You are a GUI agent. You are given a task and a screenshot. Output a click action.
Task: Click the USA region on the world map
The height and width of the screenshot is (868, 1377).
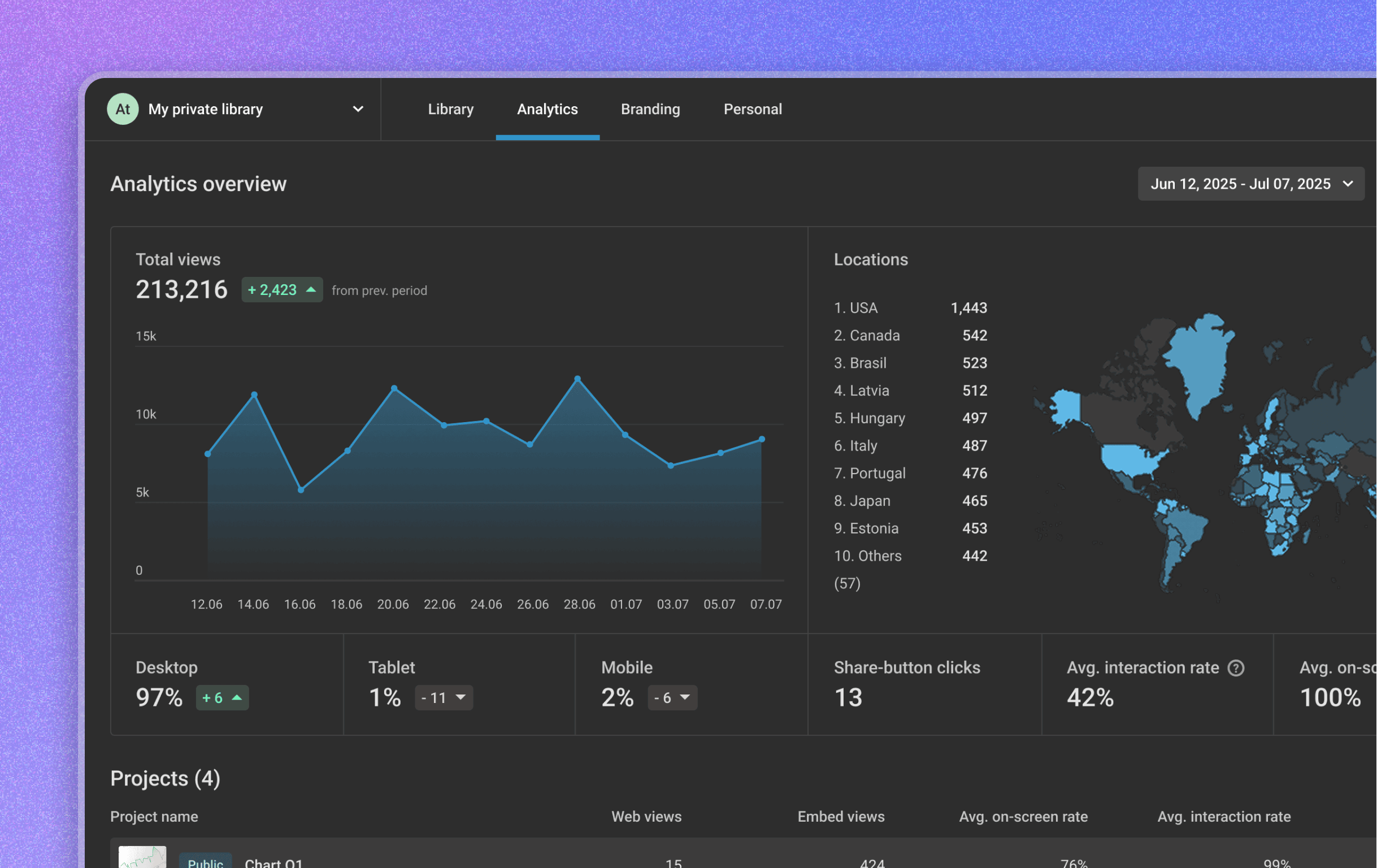coord(1132,461)
